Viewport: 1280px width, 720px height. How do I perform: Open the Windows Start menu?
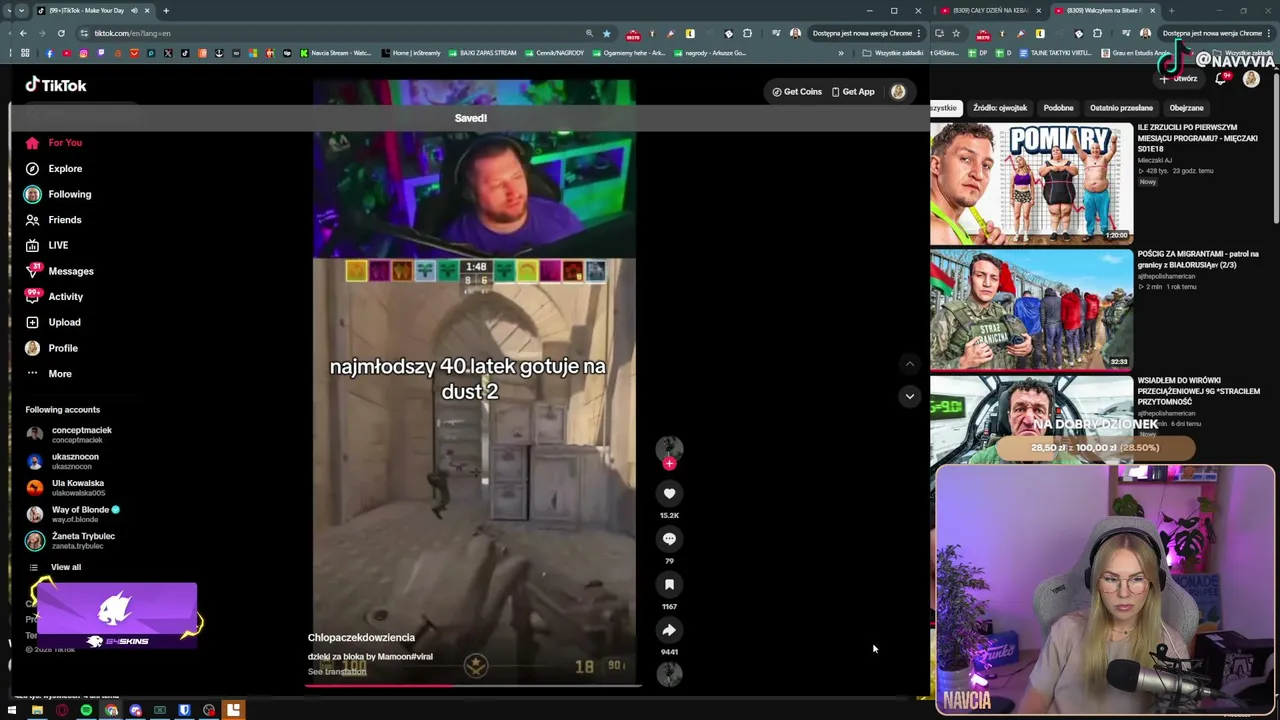coord(12,711)
